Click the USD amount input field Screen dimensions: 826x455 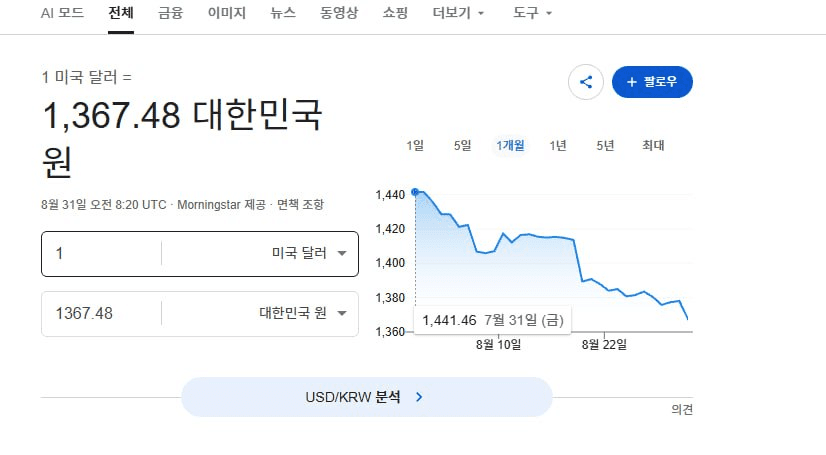pyautogui.click(x=102, y=254)
